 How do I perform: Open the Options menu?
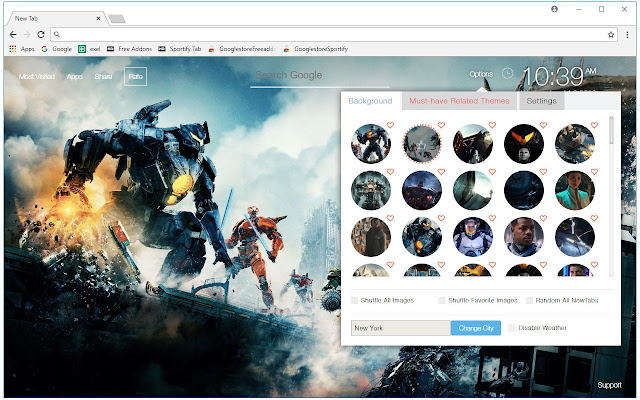pyautogui.click(x=481, y=74)
